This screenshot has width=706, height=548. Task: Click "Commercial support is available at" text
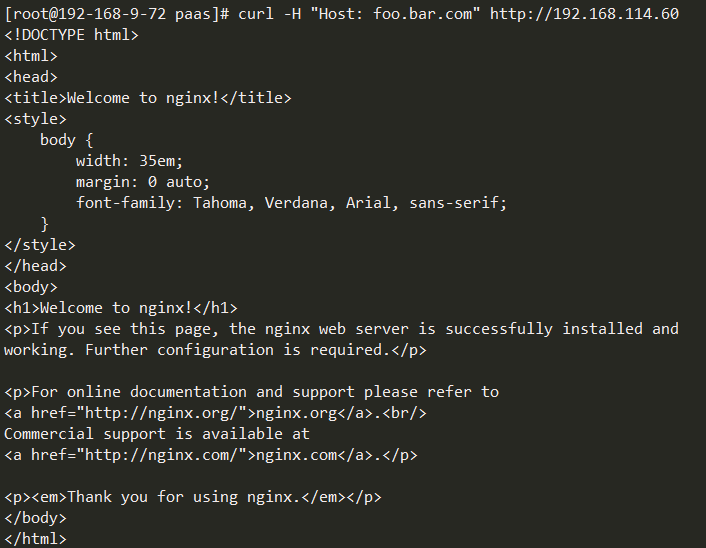click(x=157, y=434)
